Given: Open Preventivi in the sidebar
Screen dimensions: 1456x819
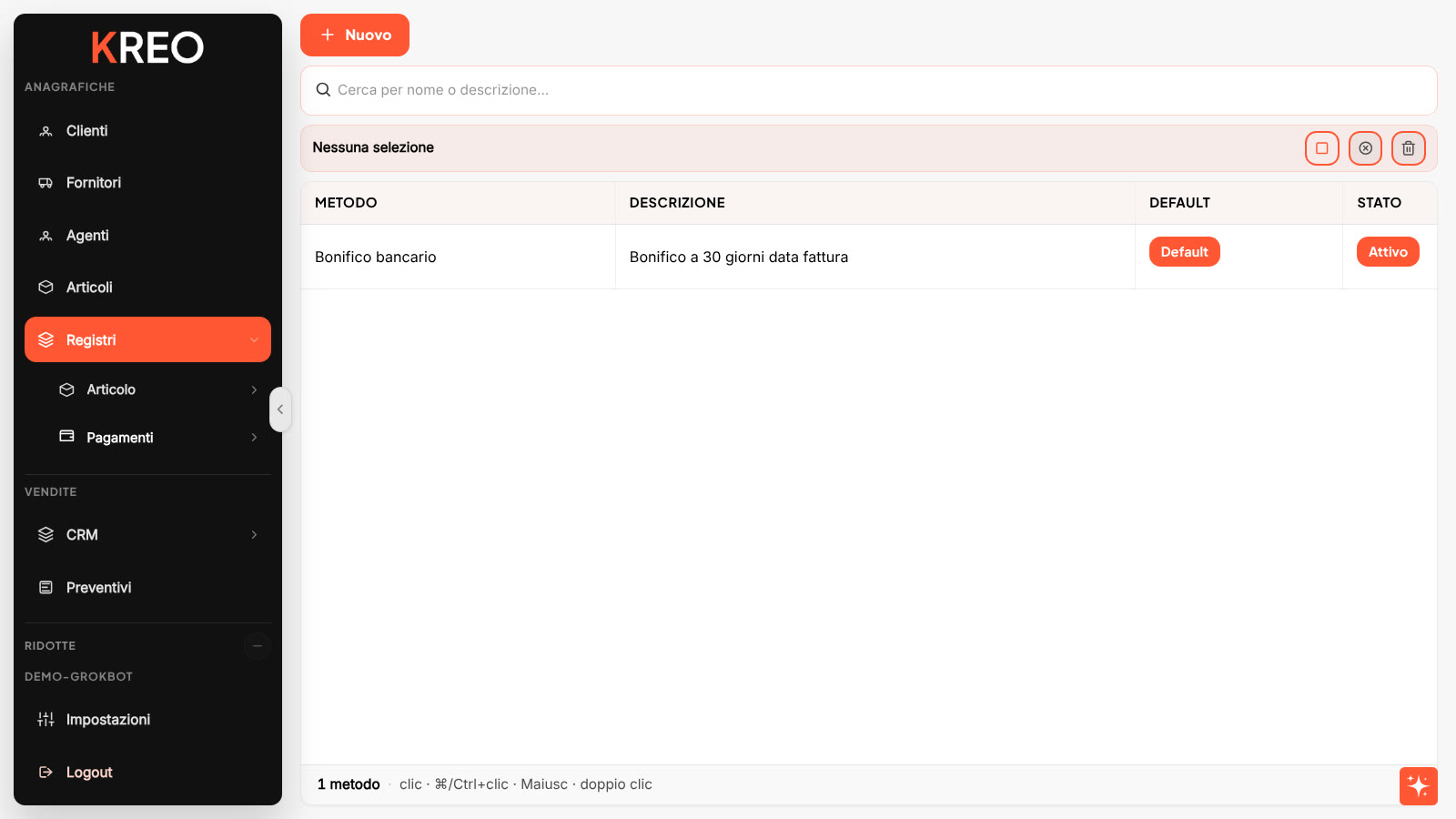Looking at the screenshot, I should point(147,588).
